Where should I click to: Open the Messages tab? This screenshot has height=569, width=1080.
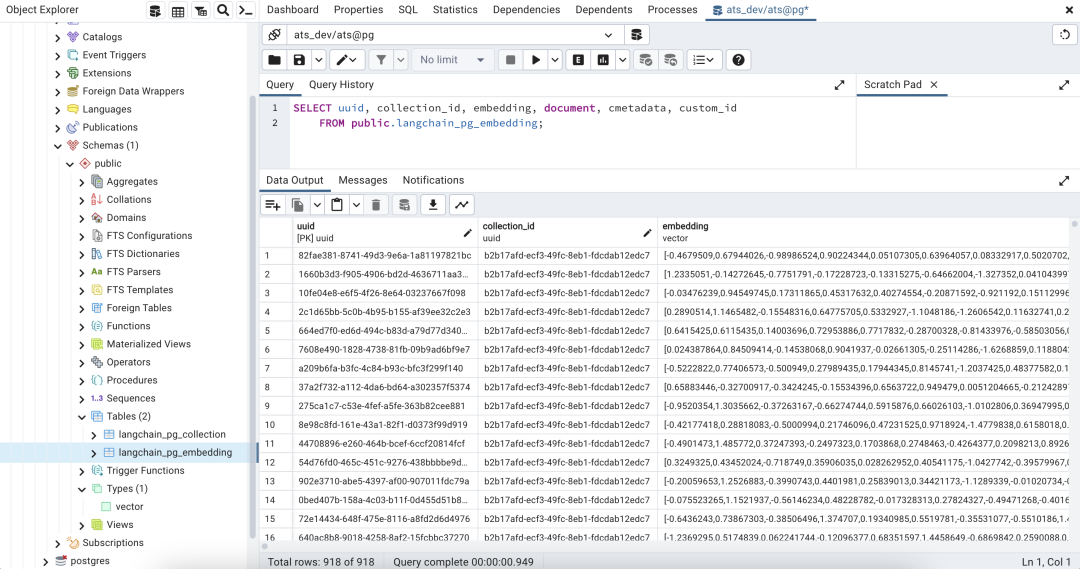tap(363, 180)
